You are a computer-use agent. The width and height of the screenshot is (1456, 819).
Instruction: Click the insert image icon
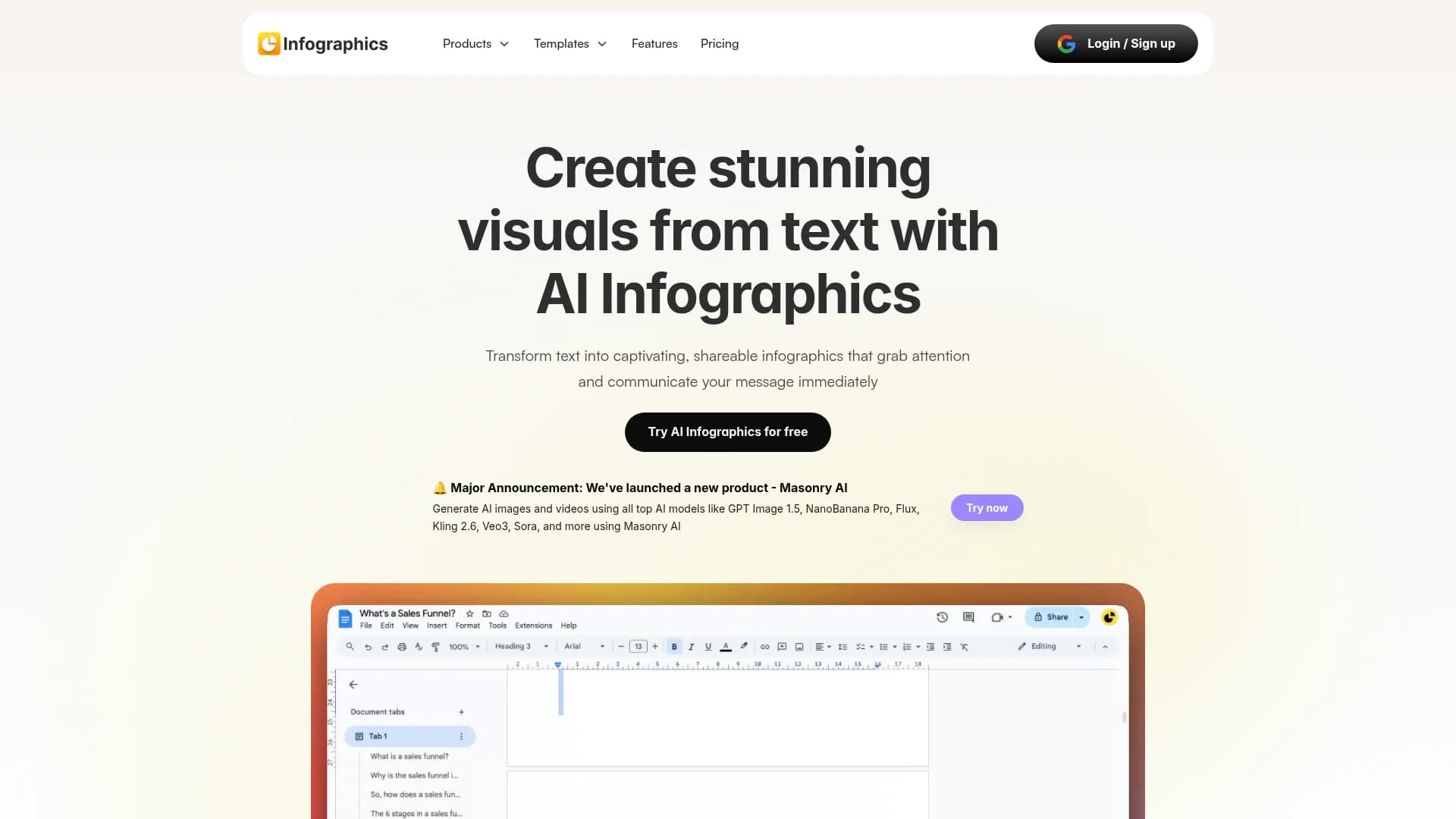(799, 647)
